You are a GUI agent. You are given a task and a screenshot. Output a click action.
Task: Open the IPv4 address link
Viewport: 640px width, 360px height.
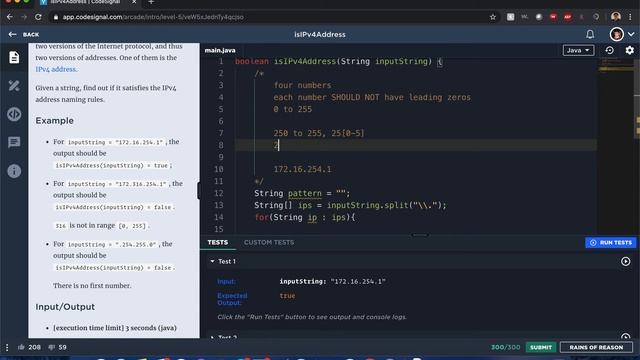click(56, 69)
